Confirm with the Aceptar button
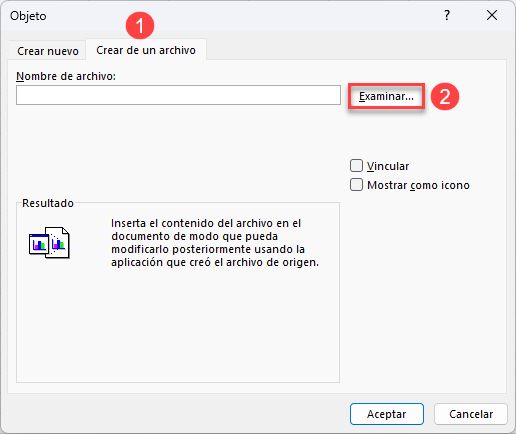 [x=387, y=414]
